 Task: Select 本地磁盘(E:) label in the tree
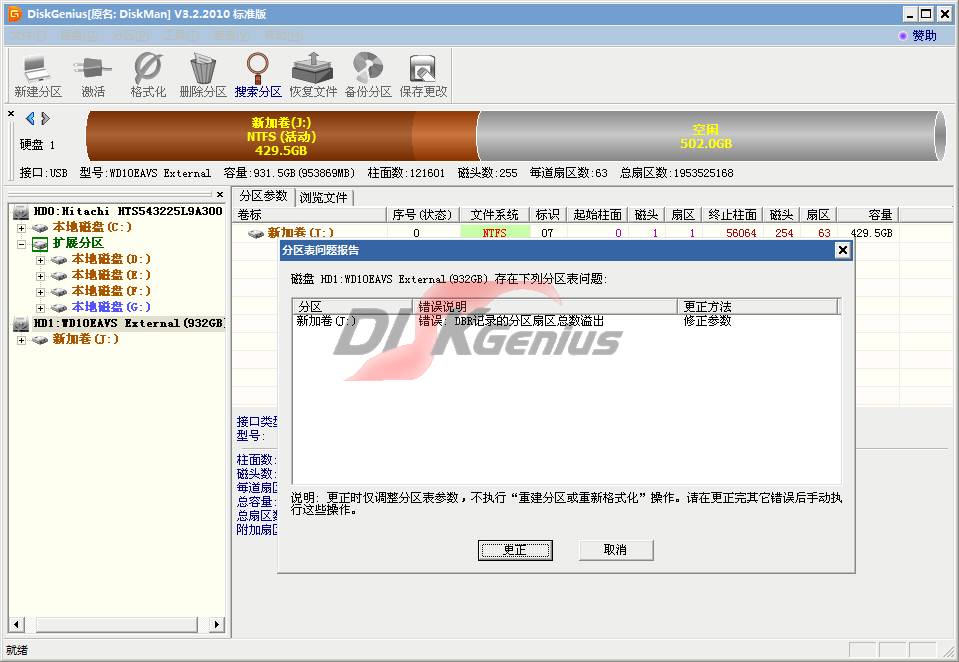click(x=111, y=275)
